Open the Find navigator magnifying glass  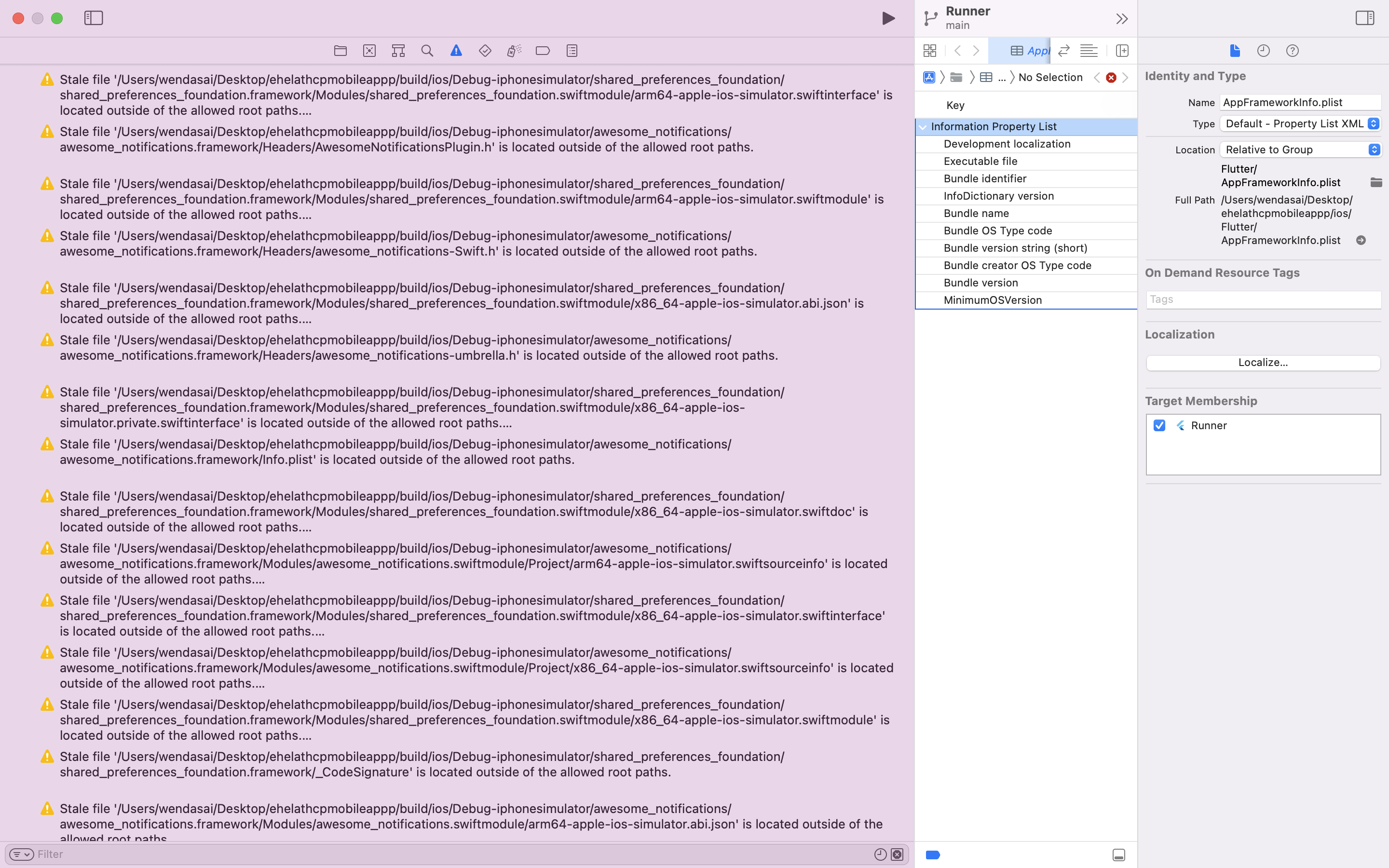tap(426, 51)
